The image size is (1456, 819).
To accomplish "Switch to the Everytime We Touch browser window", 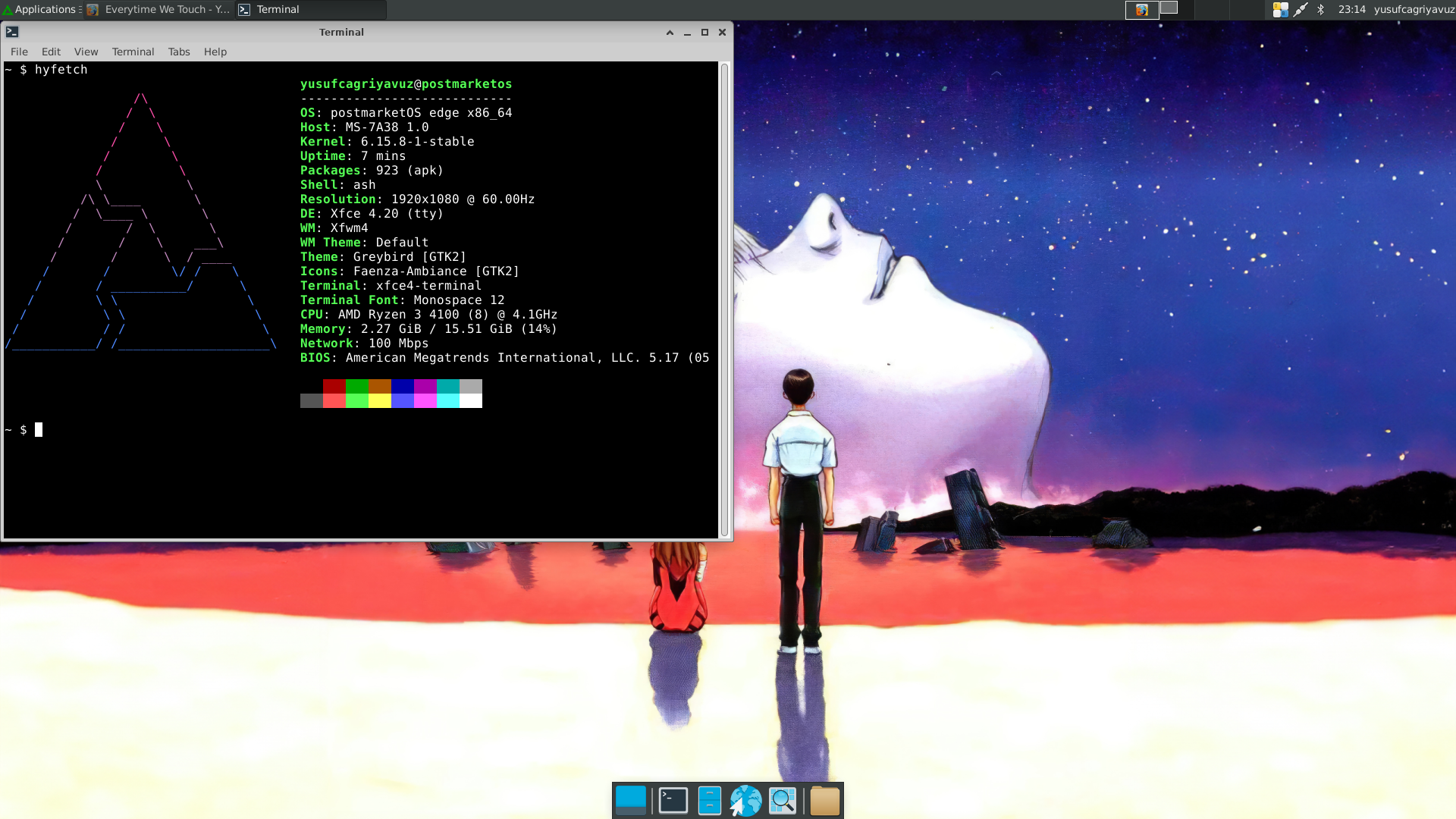I will 158,9.
